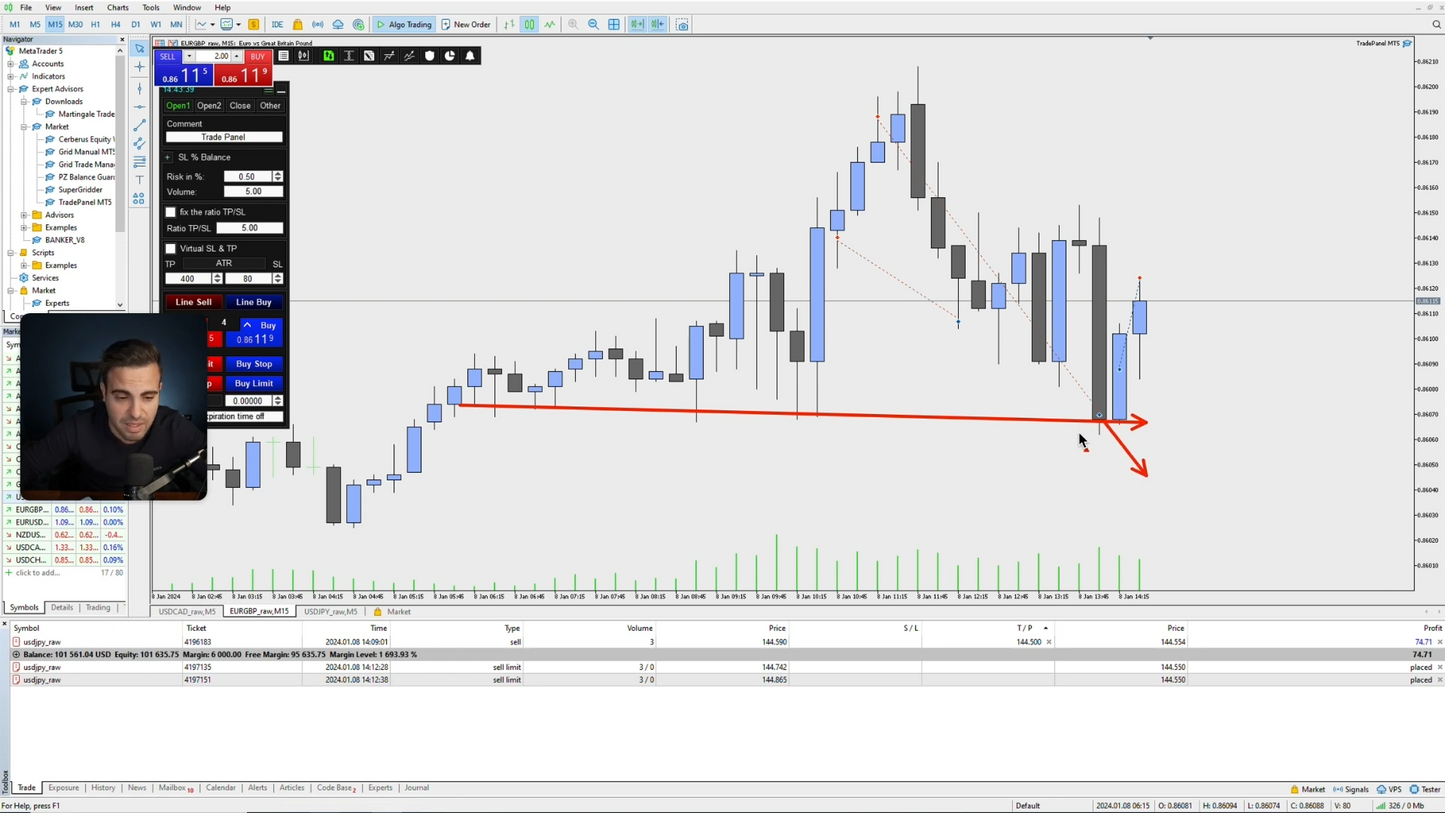Click the Line Buy button

click(x=253, y=301)
